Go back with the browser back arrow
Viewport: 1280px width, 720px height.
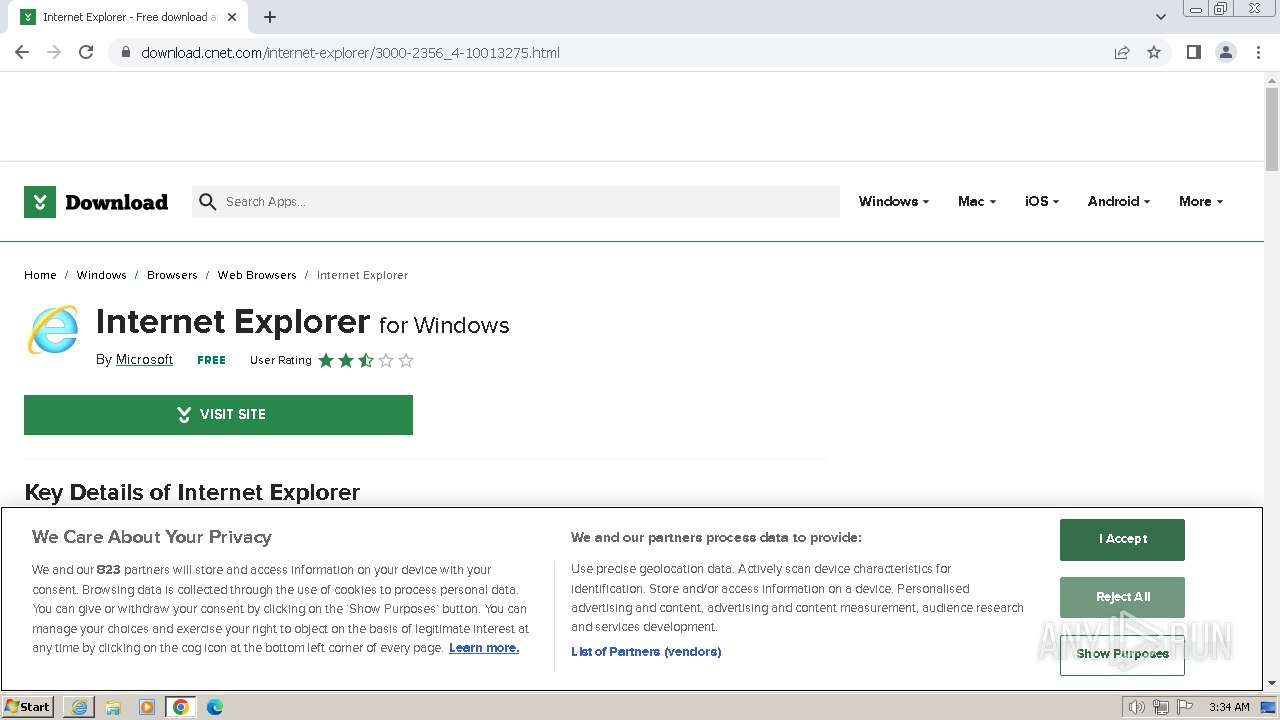22,52
